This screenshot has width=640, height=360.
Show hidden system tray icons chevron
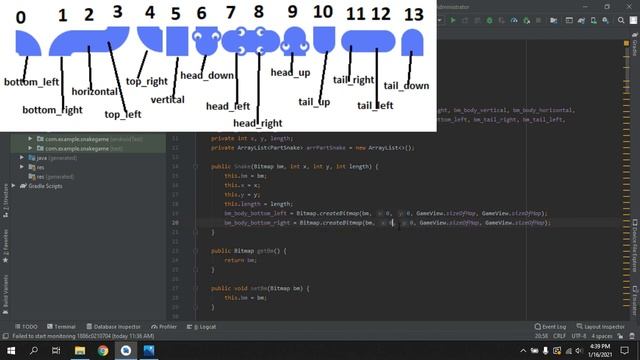tap(523, 351)
